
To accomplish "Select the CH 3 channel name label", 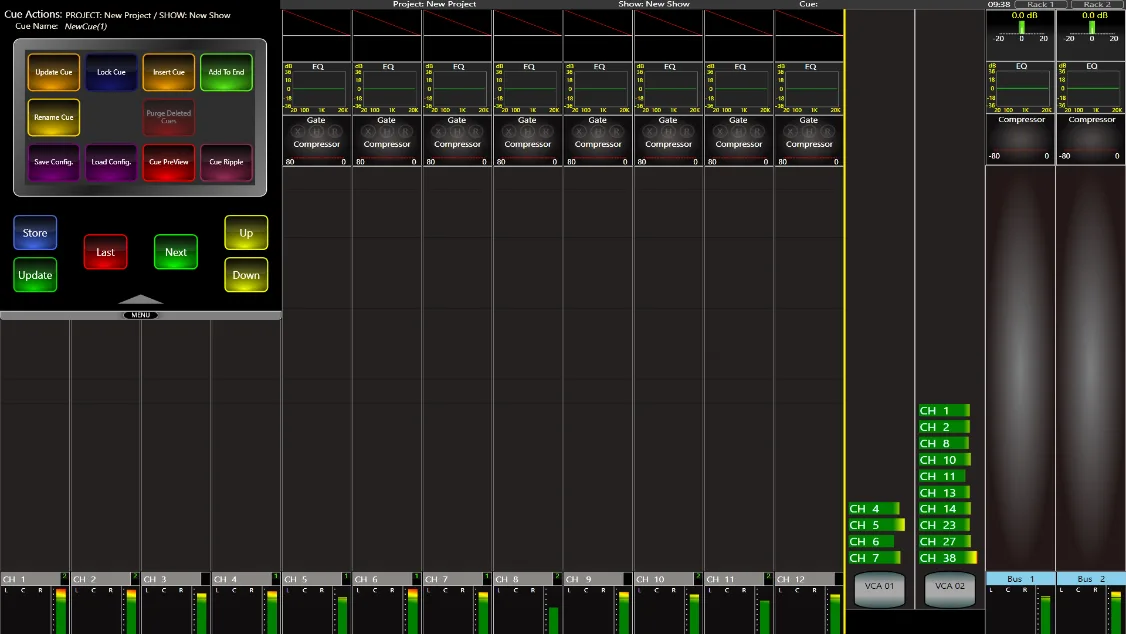I will point(171,579).
